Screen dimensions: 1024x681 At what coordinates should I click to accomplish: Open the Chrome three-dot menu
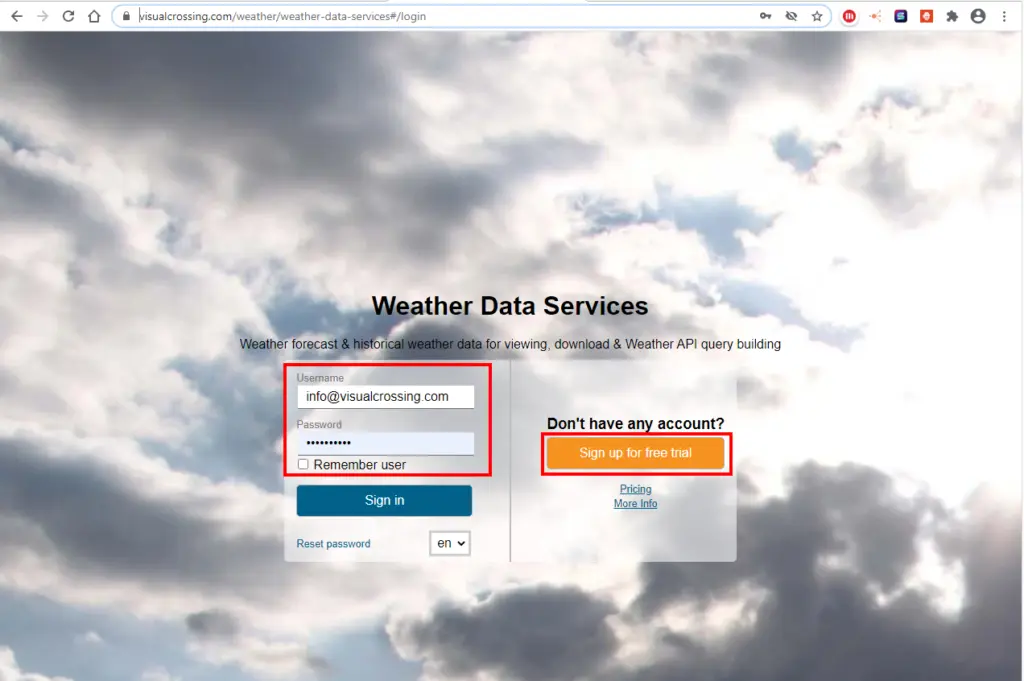(1004, 16)
